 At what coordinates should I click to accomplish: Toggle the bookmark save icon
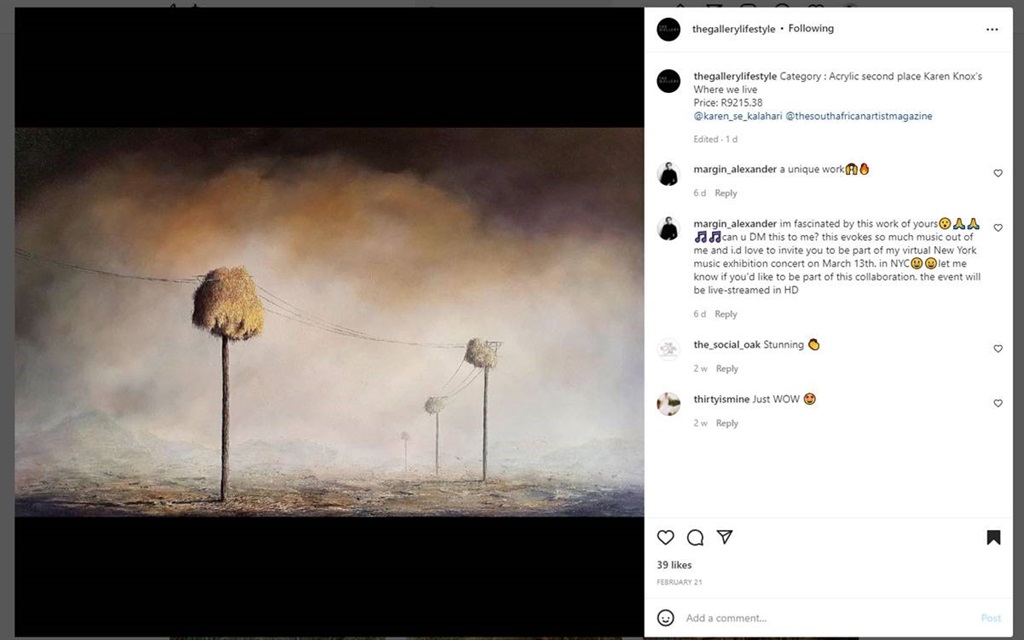(x=993, y=538)
